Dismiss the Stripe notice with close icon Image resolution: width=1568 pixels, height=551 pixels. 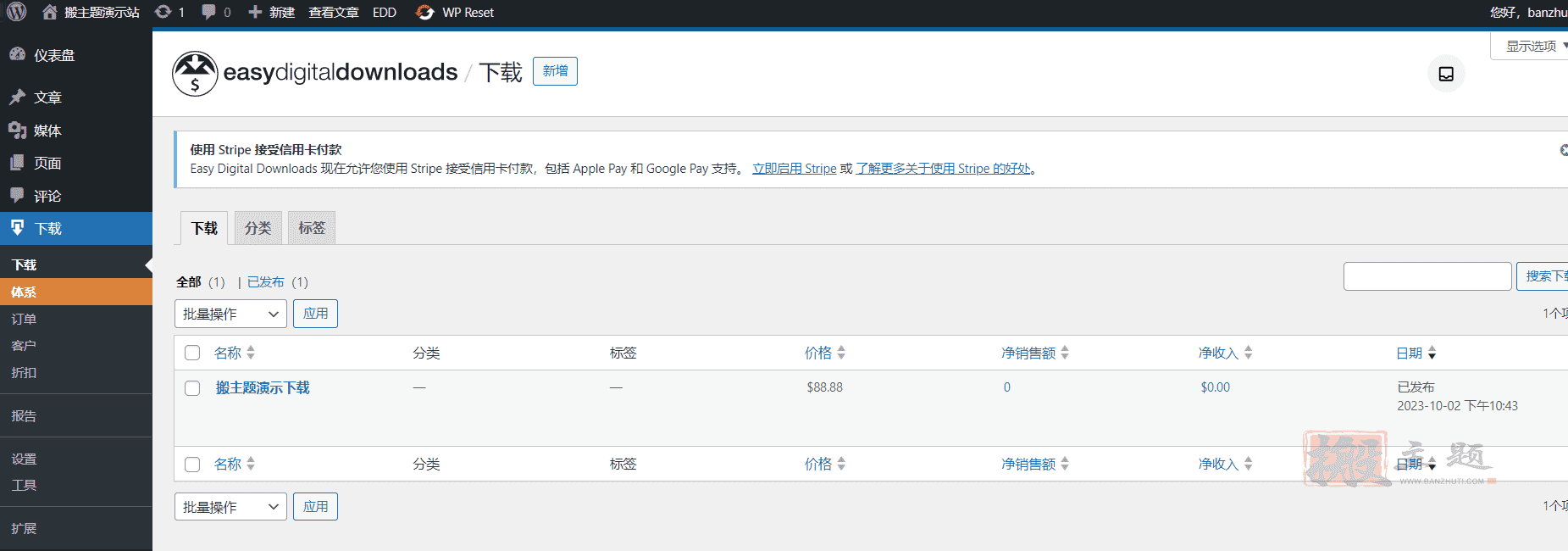1564,150
